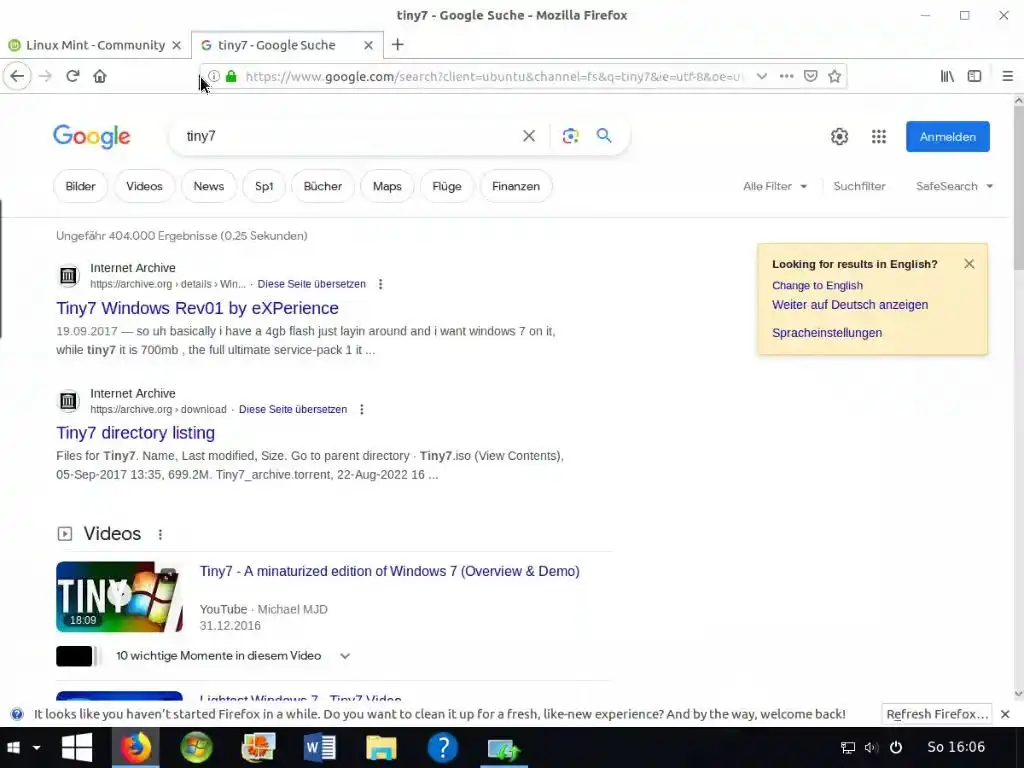This screenshot has height=768, width=1024.
Task: Open the Windows-style start menu in taskbar
Action: (x=76, y=748)
